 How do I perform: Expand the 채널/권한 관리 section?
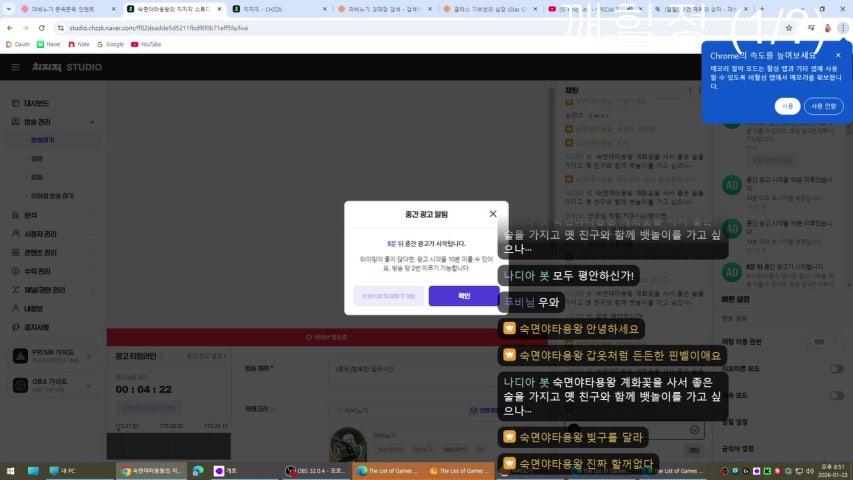tap(53, 290)
